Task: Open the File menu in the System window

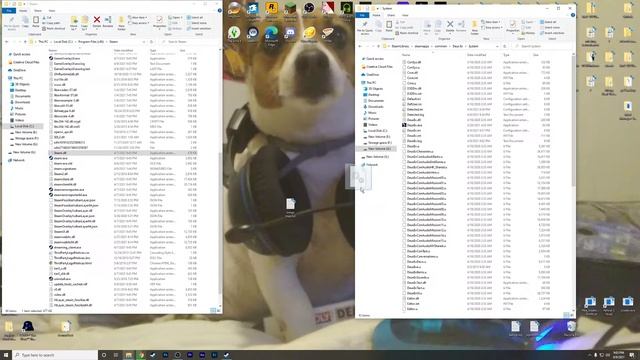Action: coord(362,15)
